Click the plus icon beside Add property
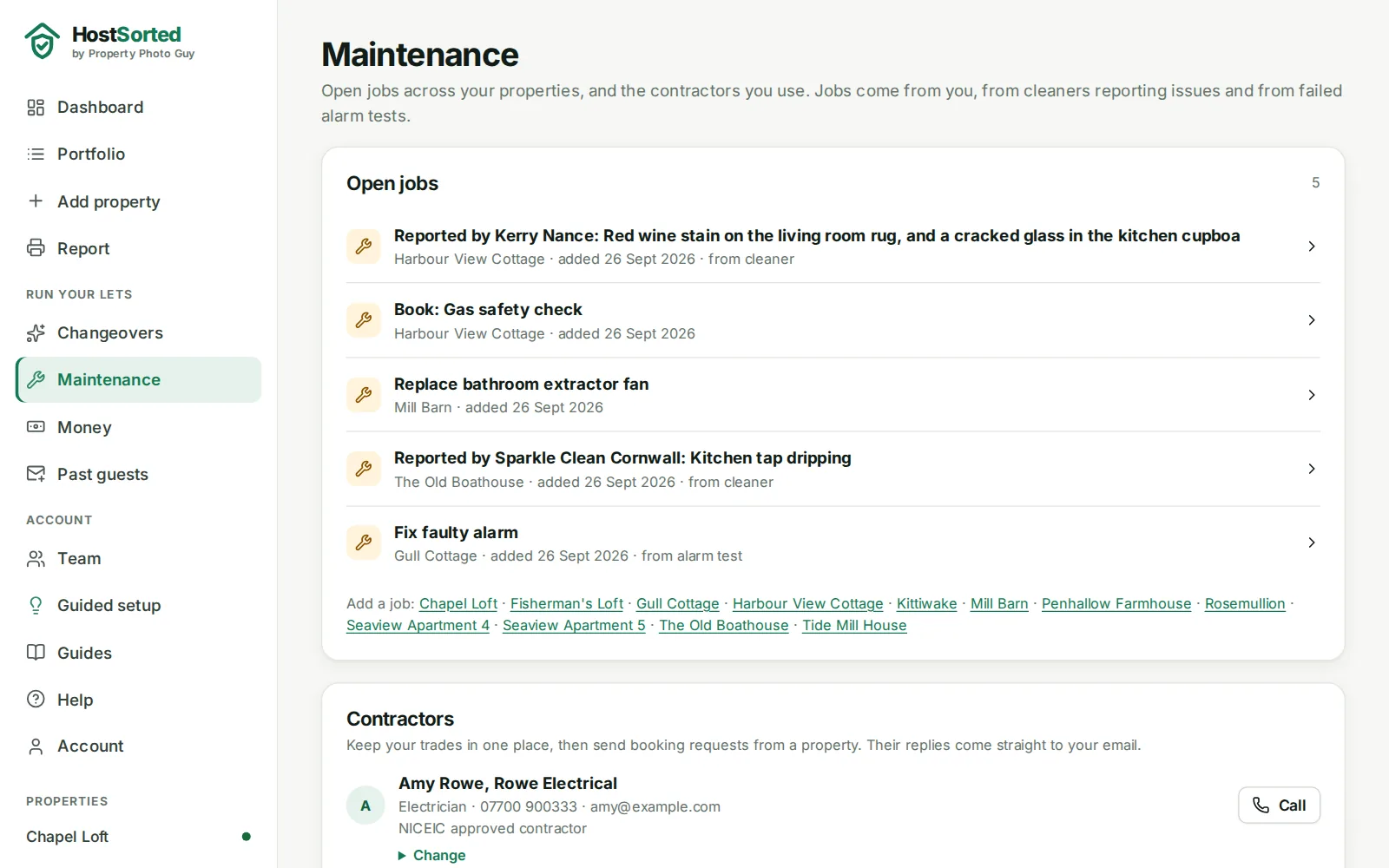The image size is (1389, 868). (x=36, y=201)
